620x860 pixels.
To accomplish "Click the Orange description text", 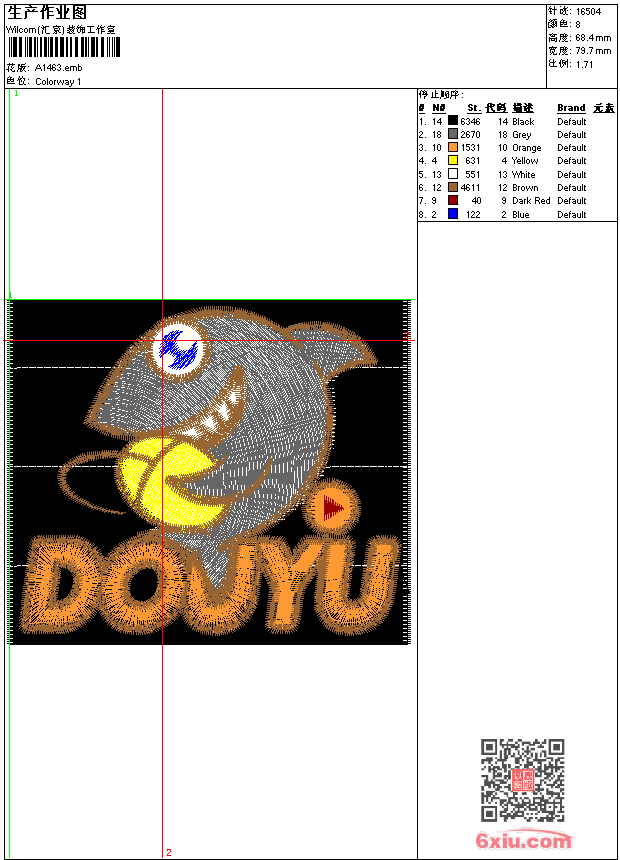I will [526, 148].
